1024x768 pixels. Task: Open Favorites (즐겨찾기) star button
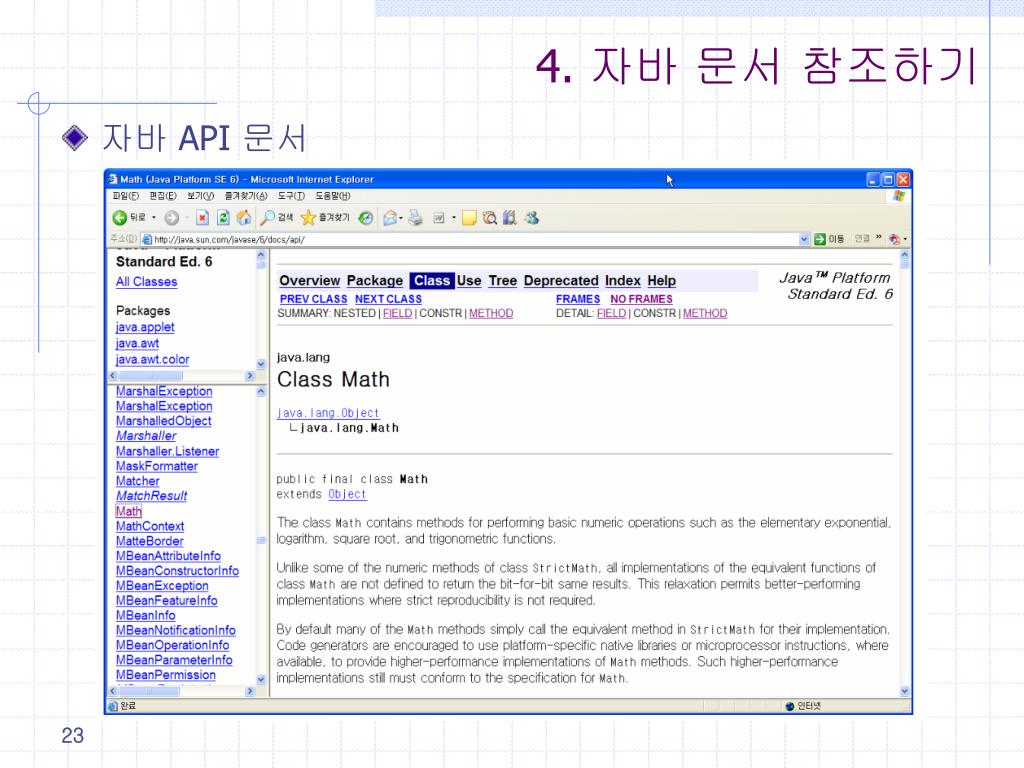coord(325,217)
